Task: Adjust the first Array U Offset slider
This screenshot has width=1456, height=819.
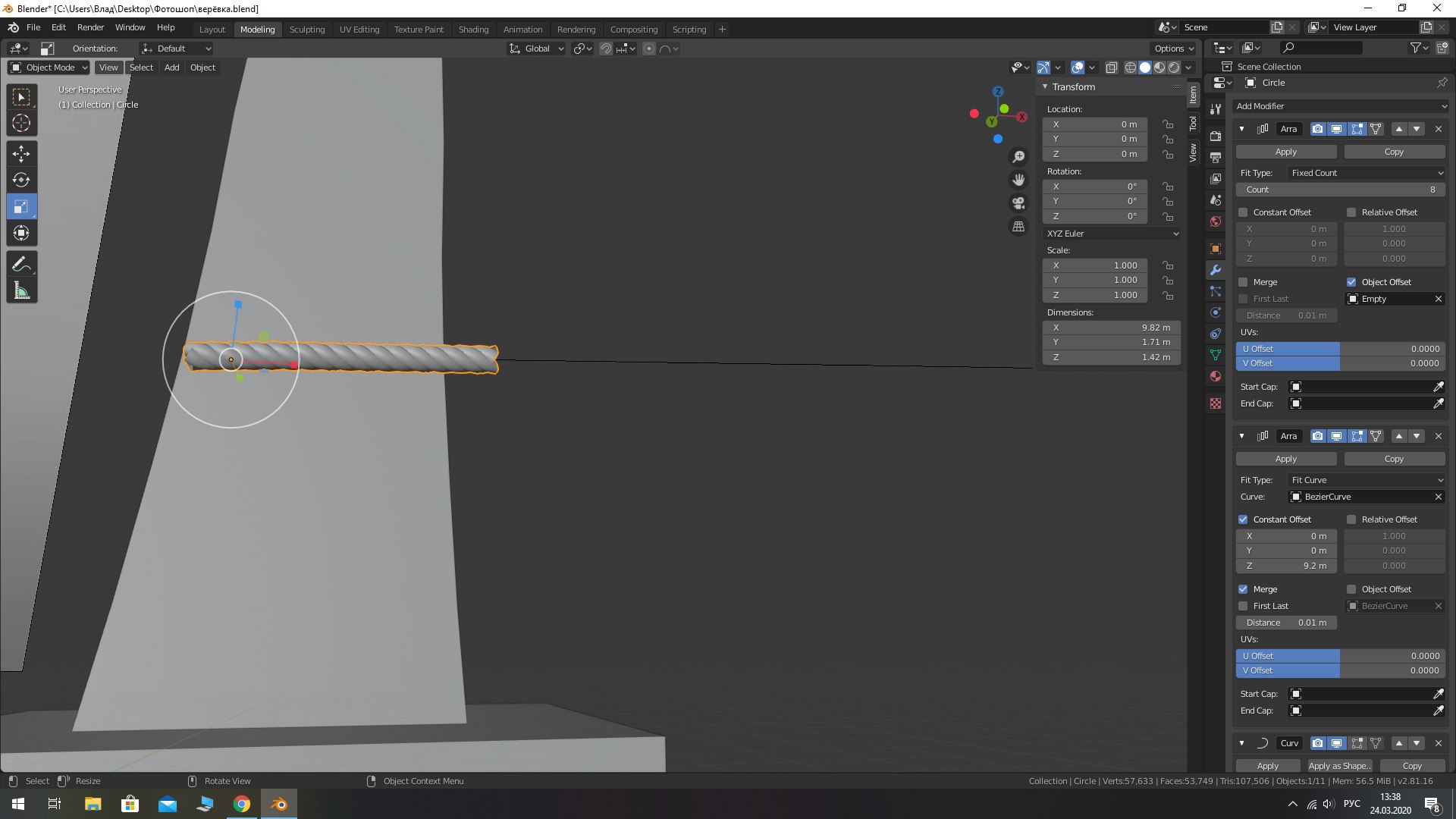Action: 1341,349
